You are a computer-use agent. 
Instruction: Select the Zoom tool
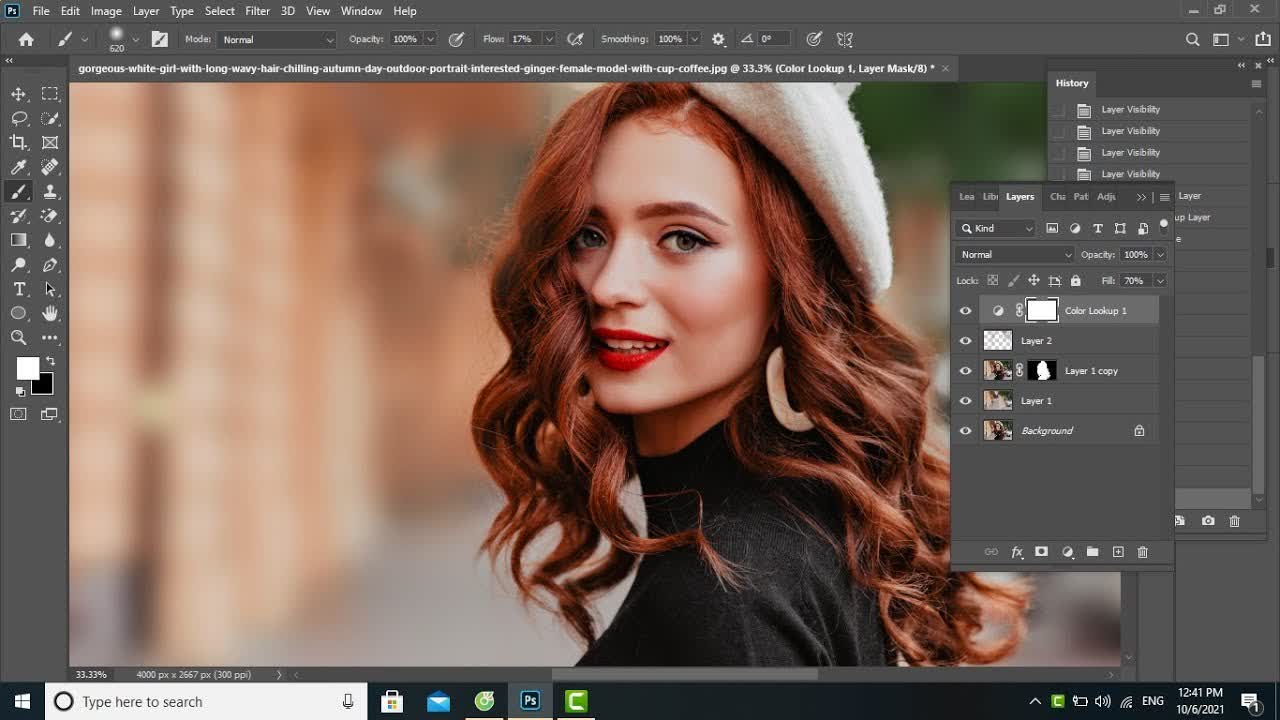[x=18, y=338]
